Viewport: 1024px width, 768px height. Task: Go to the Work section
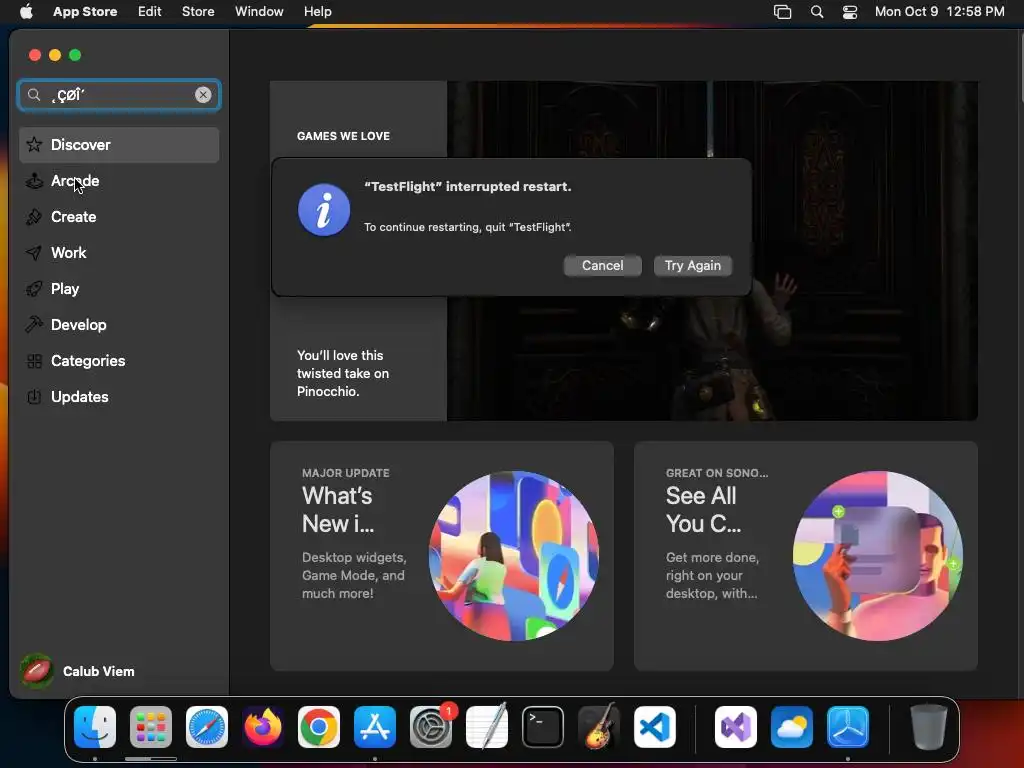pyautogui.click(x=119, y=253)
